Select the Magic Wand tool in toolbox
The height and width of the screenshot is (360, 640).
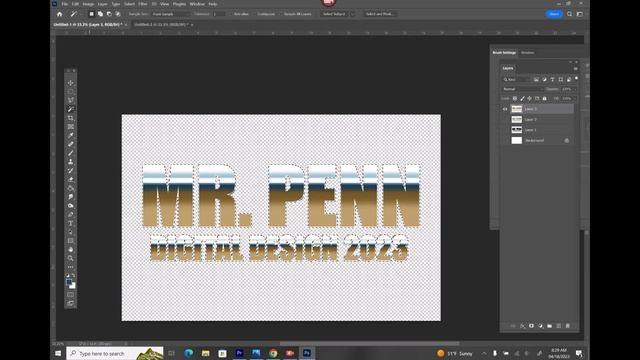click(x=71, y=109)
